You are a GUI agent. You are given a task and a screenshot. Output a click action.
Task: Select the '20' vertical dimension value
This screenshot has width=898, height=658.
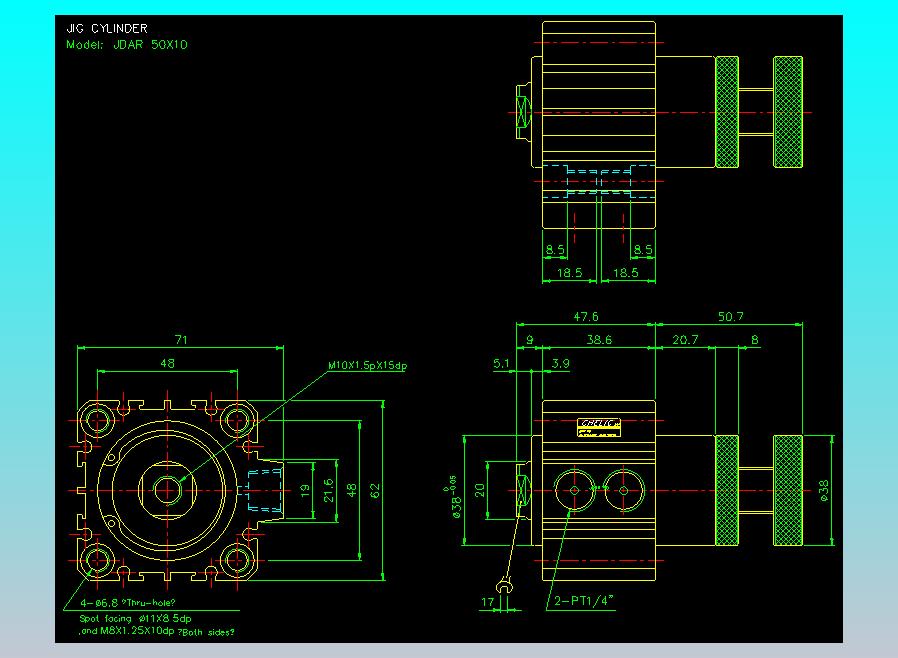point(480,490)
